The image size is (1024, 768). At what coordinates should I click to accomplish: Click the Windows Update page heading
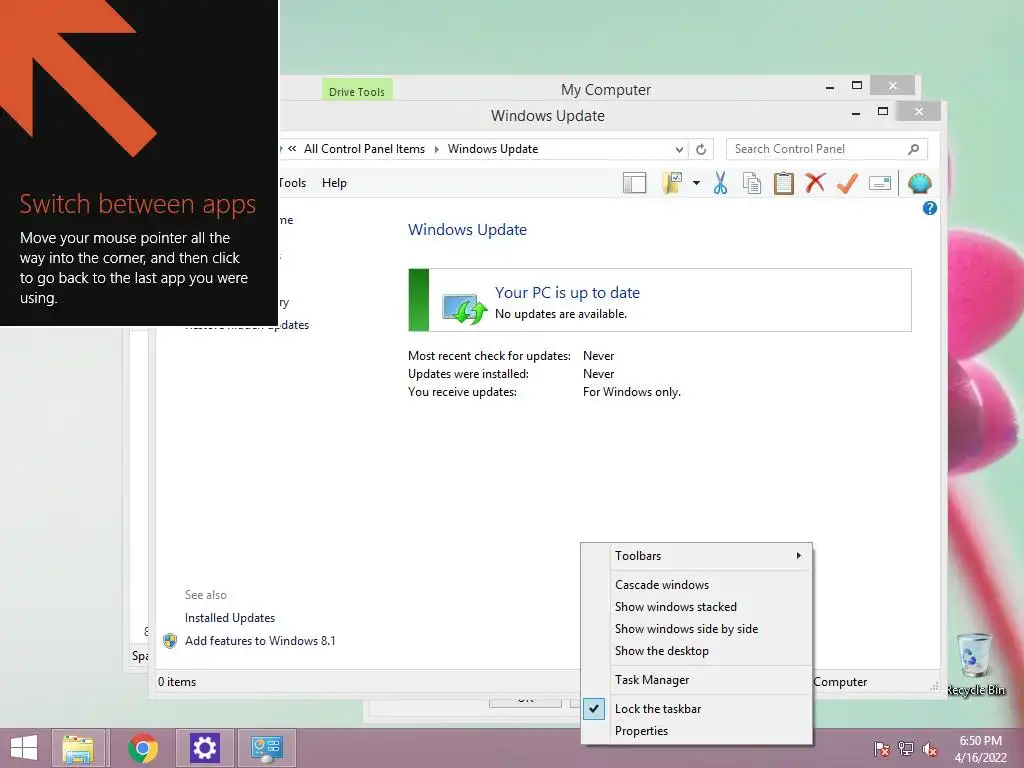point(467,230)
